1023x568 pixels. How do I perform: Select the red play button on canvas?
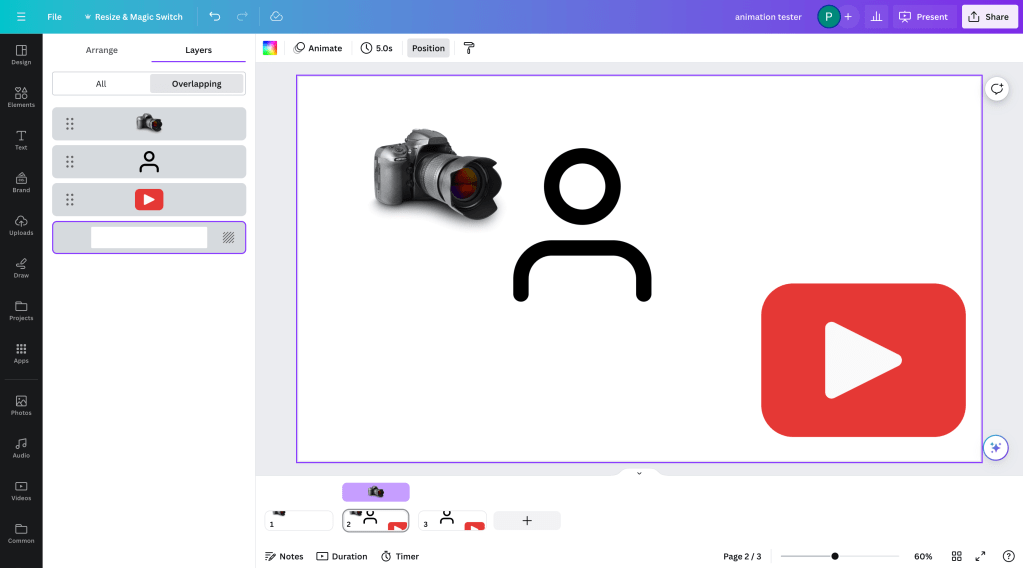(x=863, y=360)
